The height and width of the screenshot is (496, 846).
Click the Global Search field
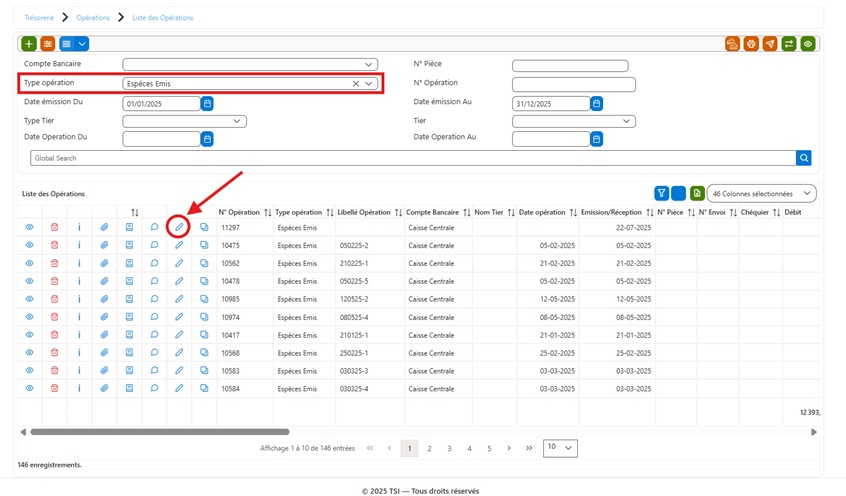[413, 158]
